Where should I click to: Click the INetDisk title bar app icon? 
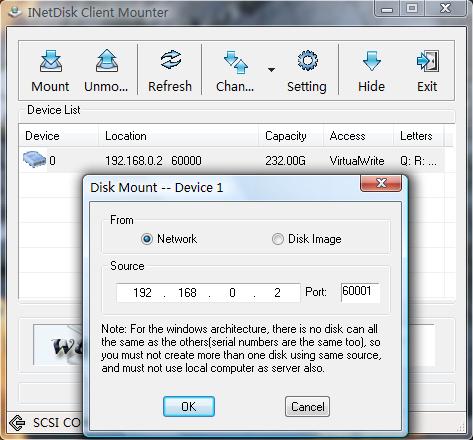[15, 12]
